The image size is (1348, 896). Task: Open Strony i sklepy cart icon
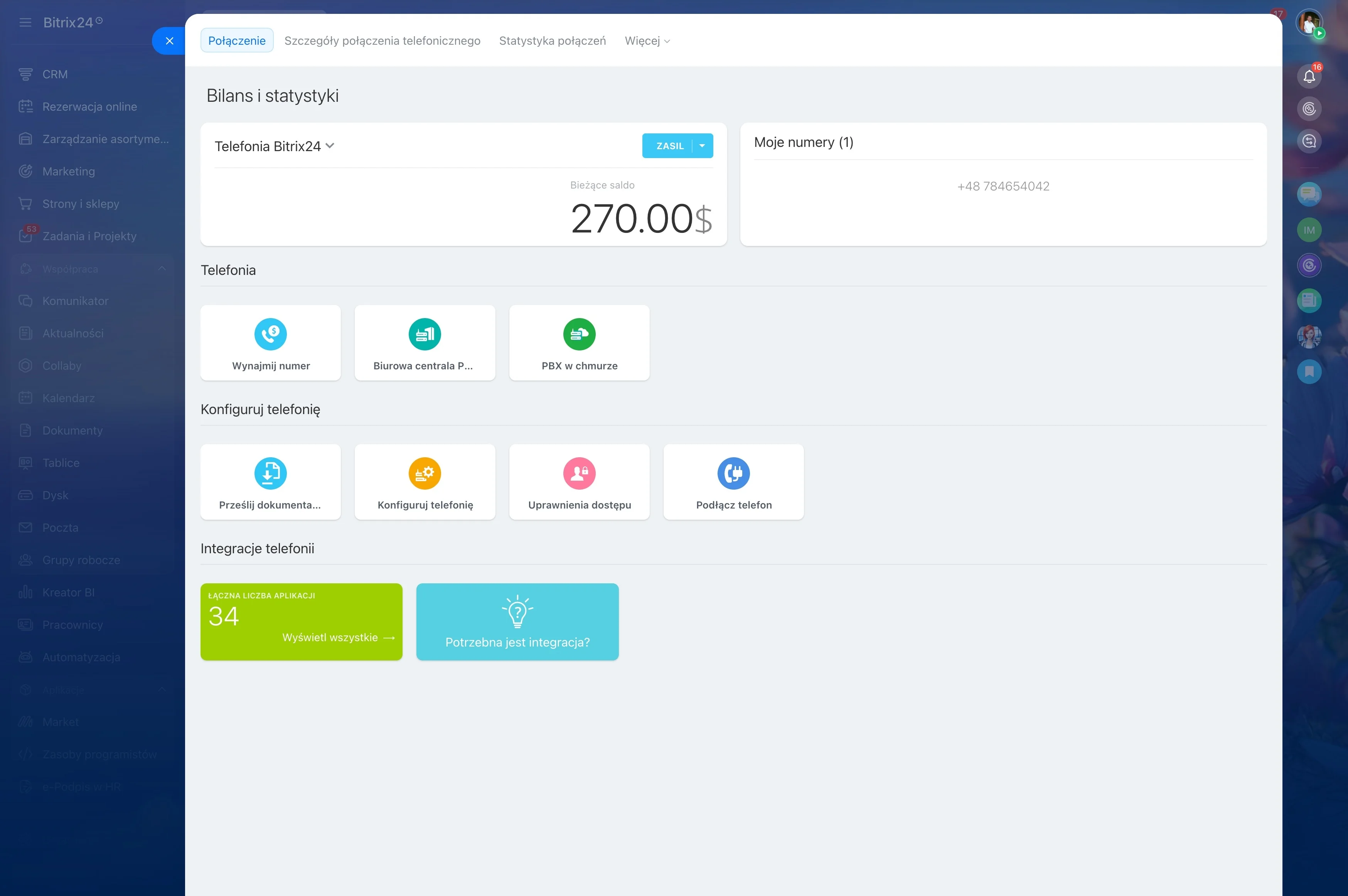click(x=25, y=204)
